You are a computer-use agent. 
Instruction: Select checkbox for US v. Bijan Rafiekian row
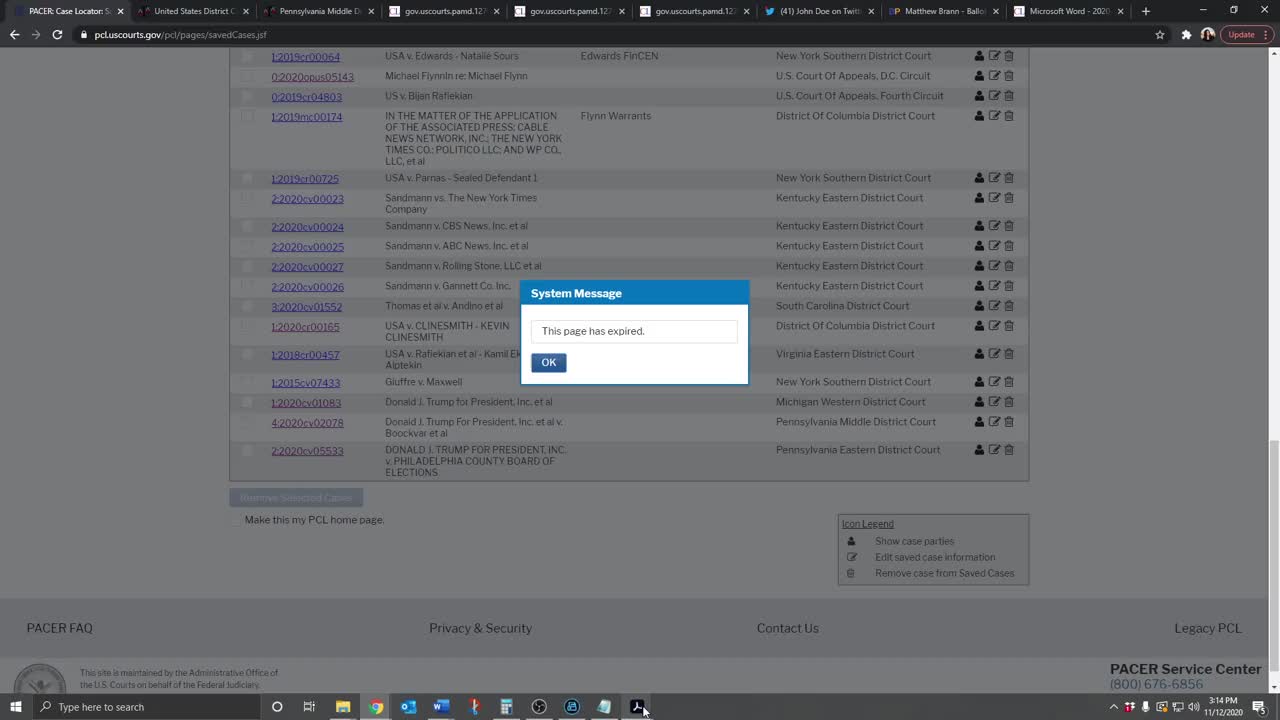(247, 96)
